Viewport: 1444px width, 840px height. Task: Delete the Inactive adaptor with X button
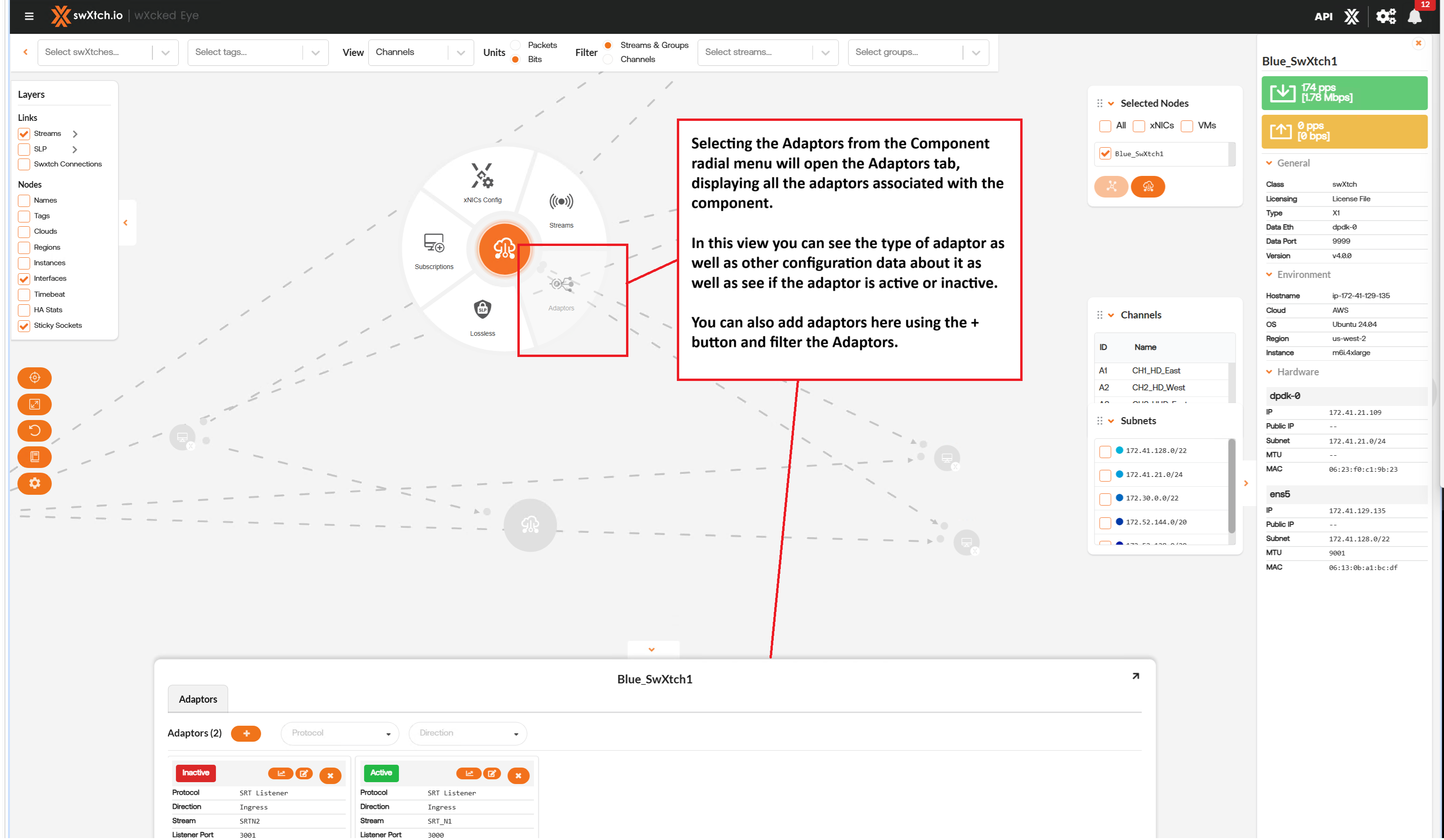(x=330, y=777)
